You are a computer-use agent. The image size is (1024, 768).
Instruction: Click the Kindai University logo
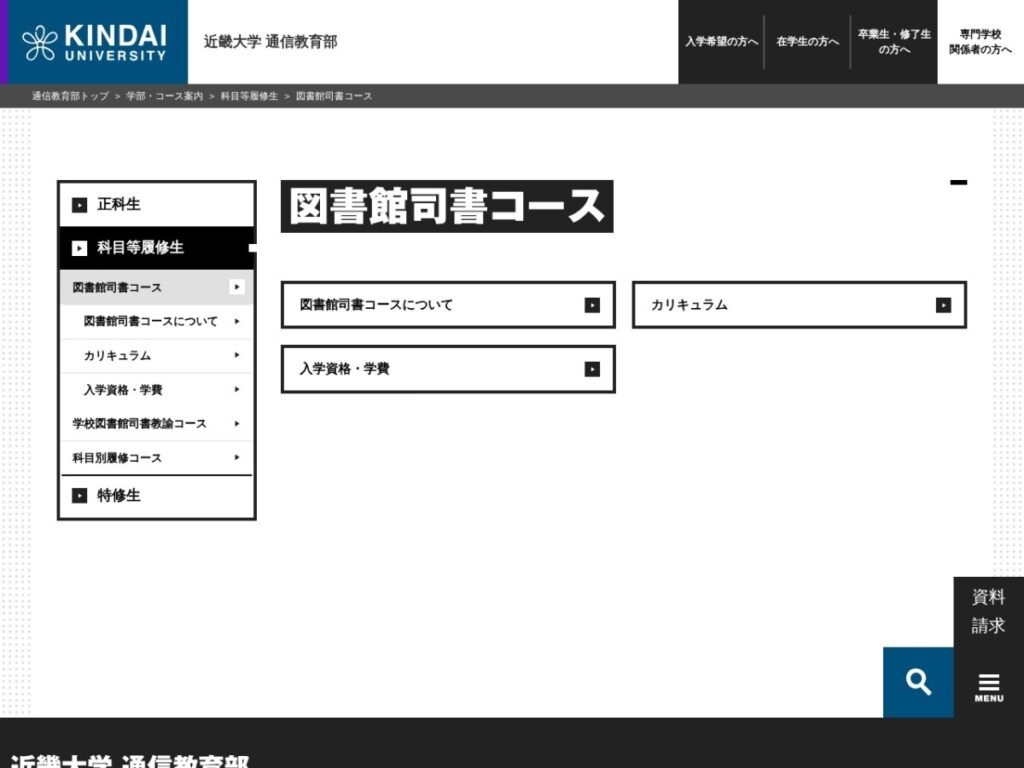click(94, 42)
